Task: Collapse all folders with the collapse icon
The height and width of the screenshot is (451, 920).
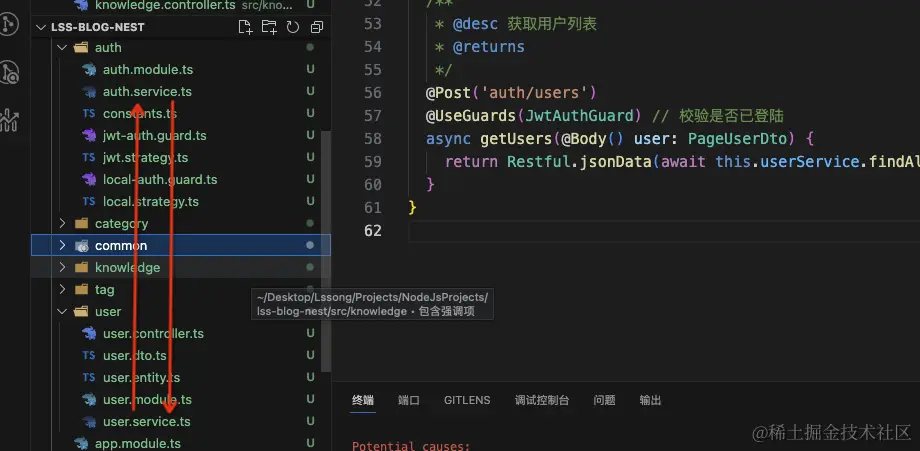Action: click(x=317, y=27)
